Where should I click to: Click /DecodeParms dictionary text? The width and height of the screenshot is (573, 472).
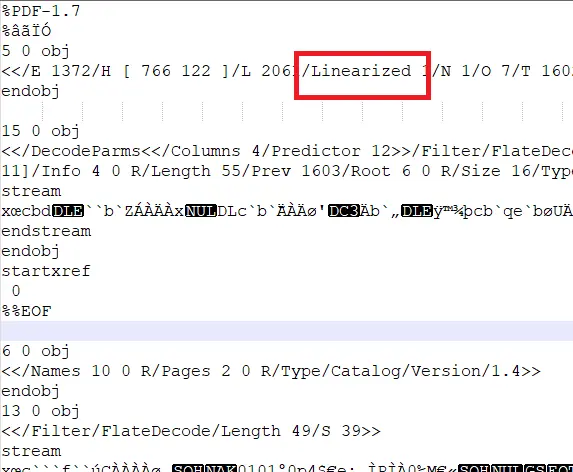pos(81,151)
